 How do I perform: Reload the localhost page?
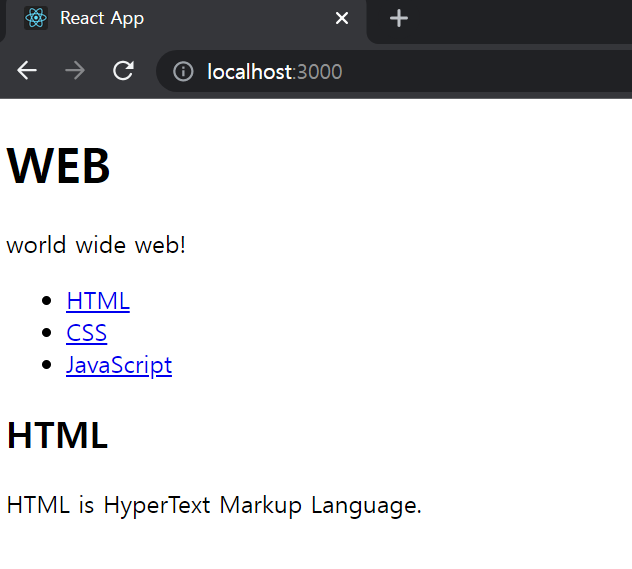pyautogui.click(x=123, y=71)
